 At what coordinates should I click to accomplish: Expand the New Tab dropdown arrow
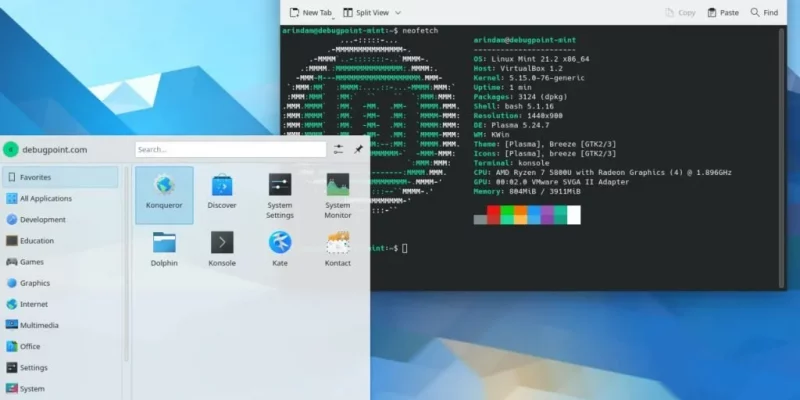(334, 17)
